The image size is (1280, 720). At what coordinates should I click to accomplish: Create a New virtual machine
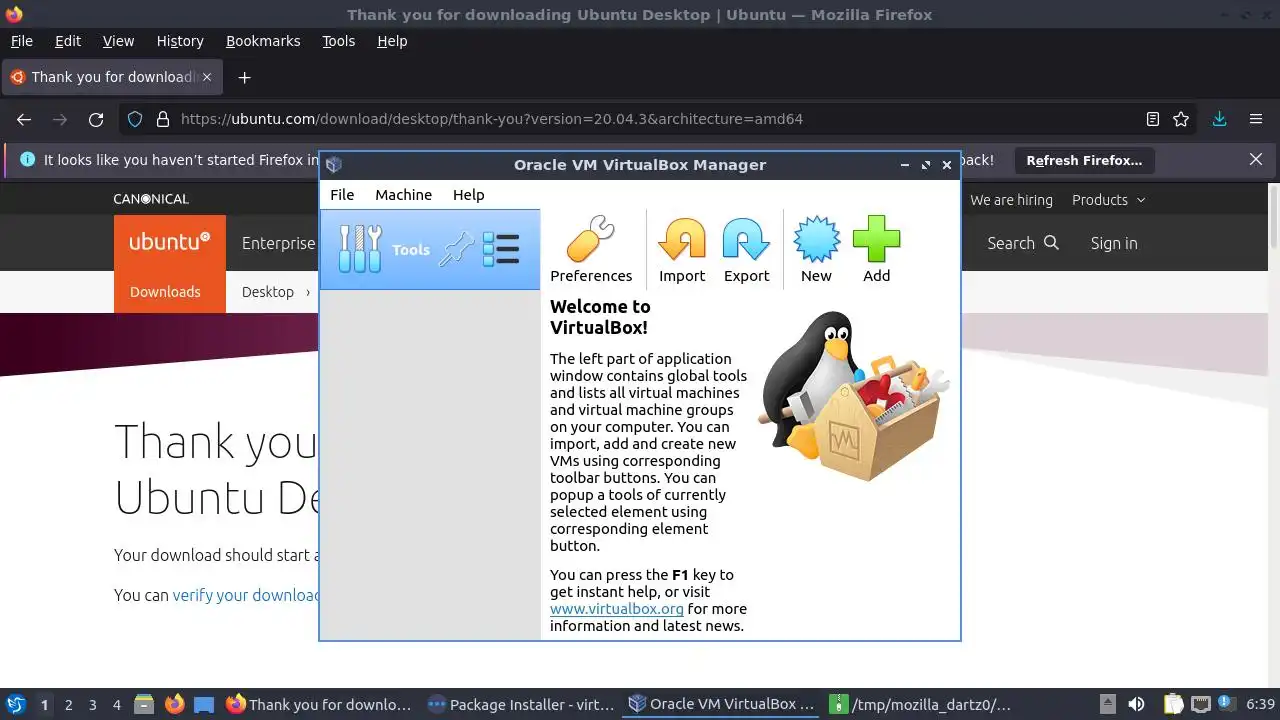[816, 249]
